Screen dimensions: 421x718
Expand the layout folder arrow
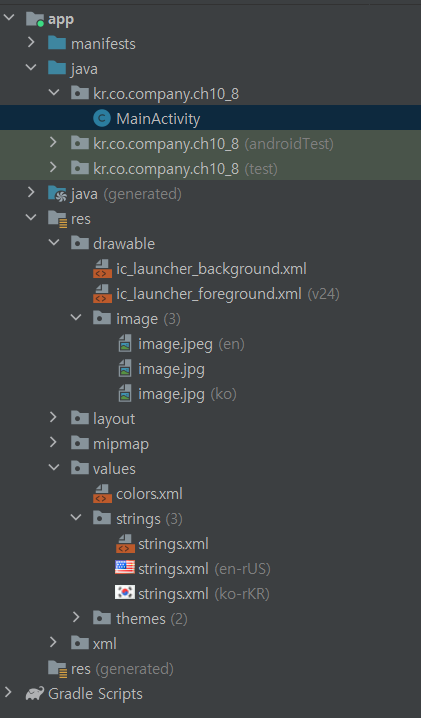coord(53,418)
